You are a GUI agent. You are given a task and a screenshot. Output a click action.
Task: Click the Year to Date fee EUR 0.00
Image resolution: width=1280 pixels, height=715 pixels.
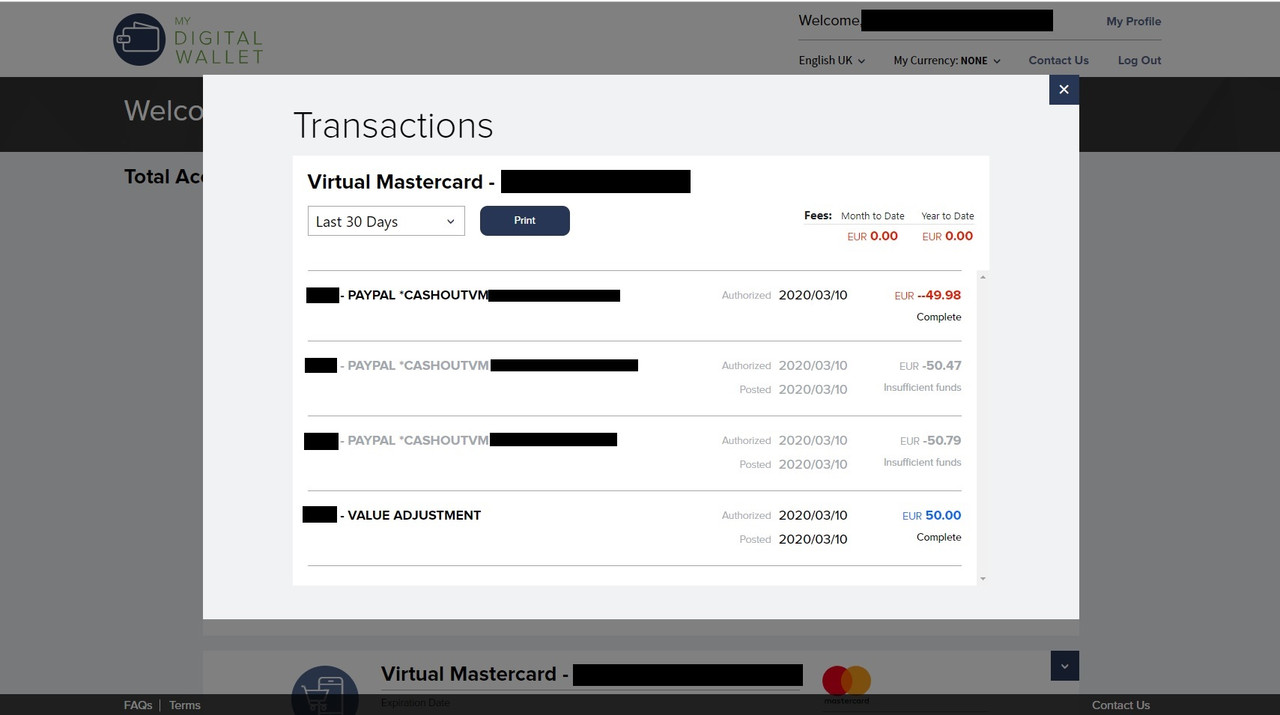(947, 236)
